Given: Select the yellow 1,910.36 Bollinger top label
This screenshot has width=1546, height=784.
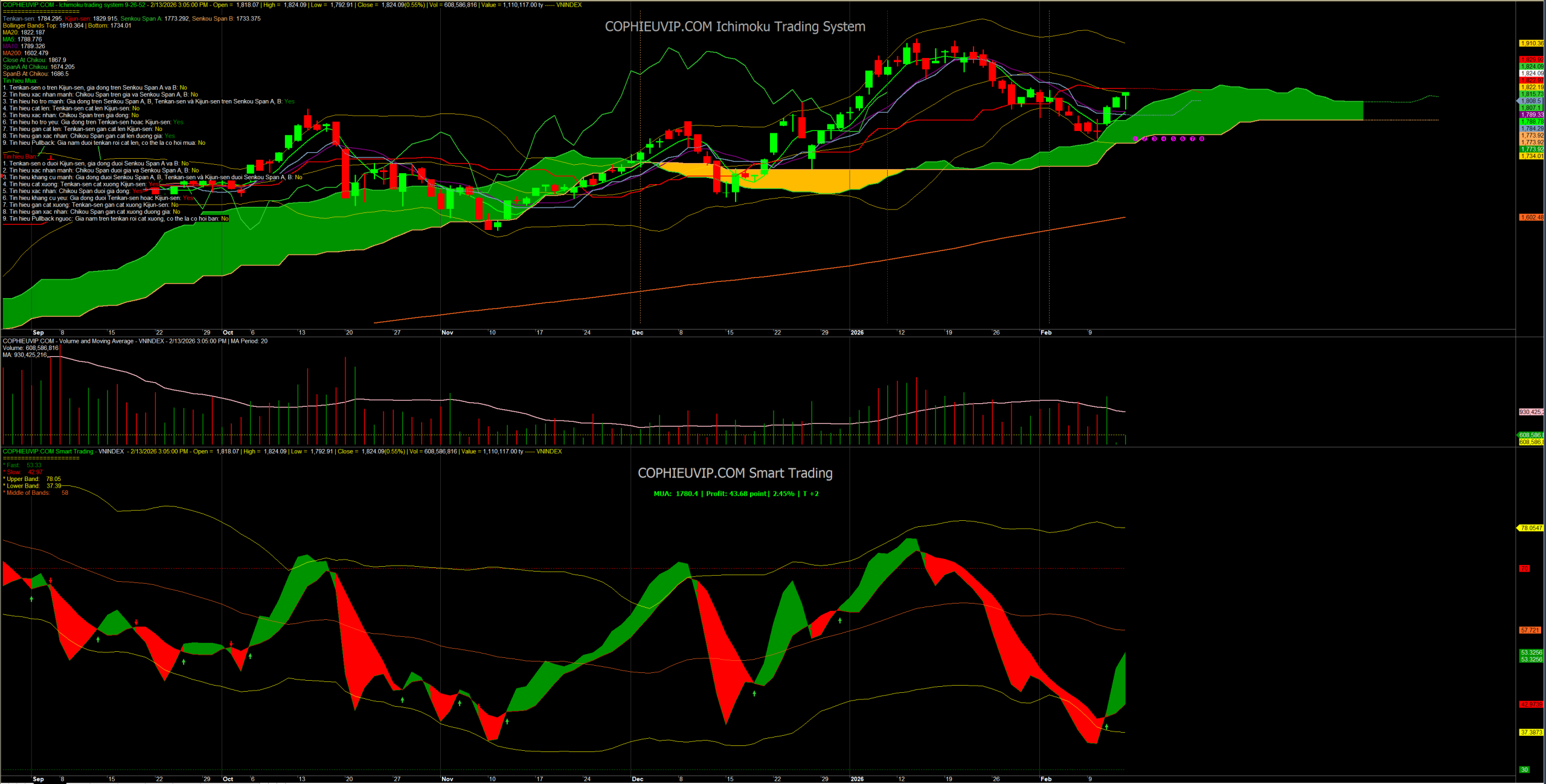Looking at the screenshot, I should tap(1531, 43).
